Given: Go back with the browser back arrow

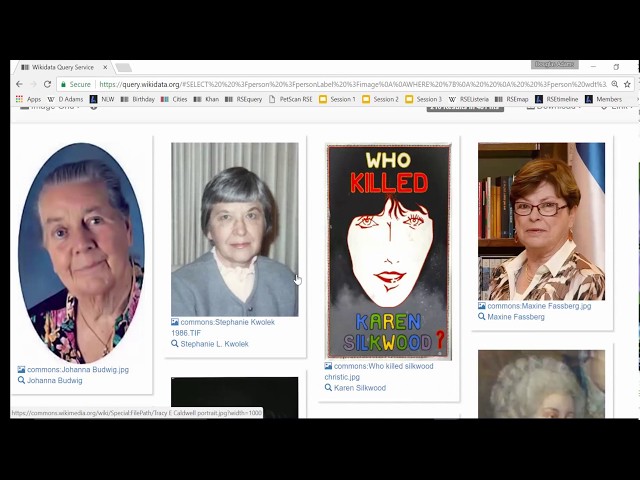Looking at the screenshot, I should pyautogui.click(x=19, y=84).
